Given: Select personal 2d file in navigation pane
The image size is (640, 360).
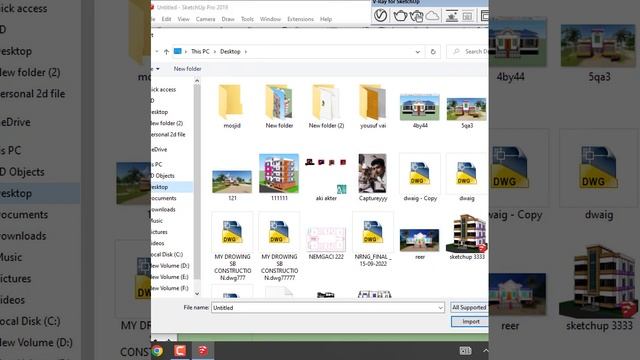Looking at the screenshot, I should (168, 134).
